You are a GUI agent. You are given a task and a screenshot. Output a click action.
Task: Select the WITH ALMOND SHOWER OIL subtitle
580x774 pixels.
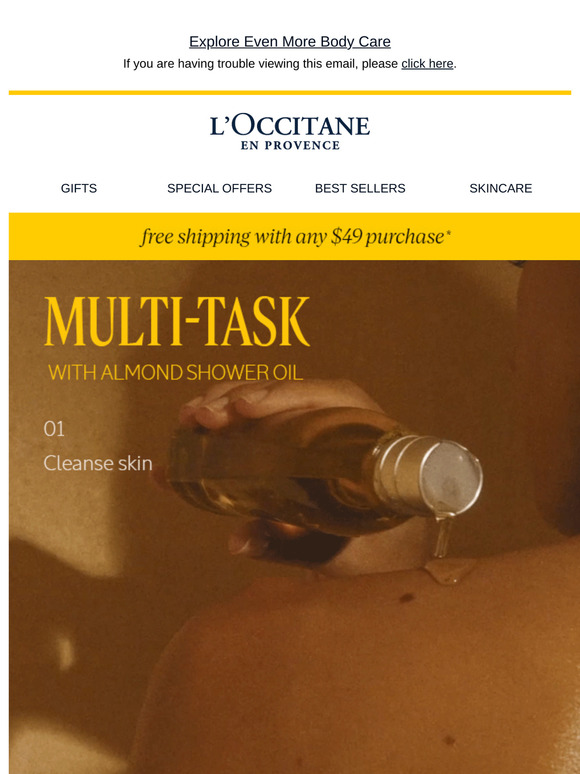[x=175, y=373]
